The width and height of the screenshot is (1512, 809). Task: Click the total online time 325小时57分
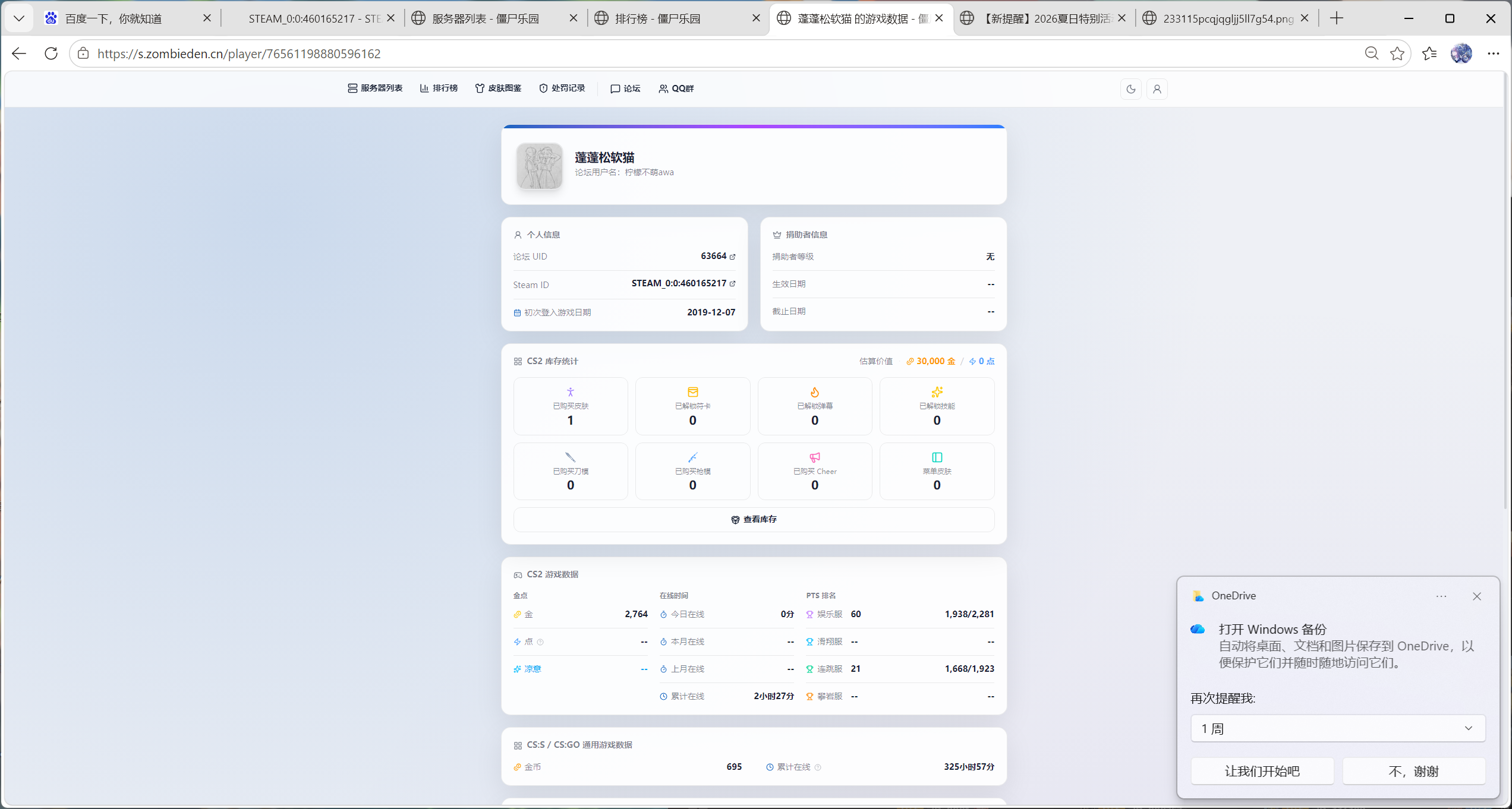pos(969,767)
